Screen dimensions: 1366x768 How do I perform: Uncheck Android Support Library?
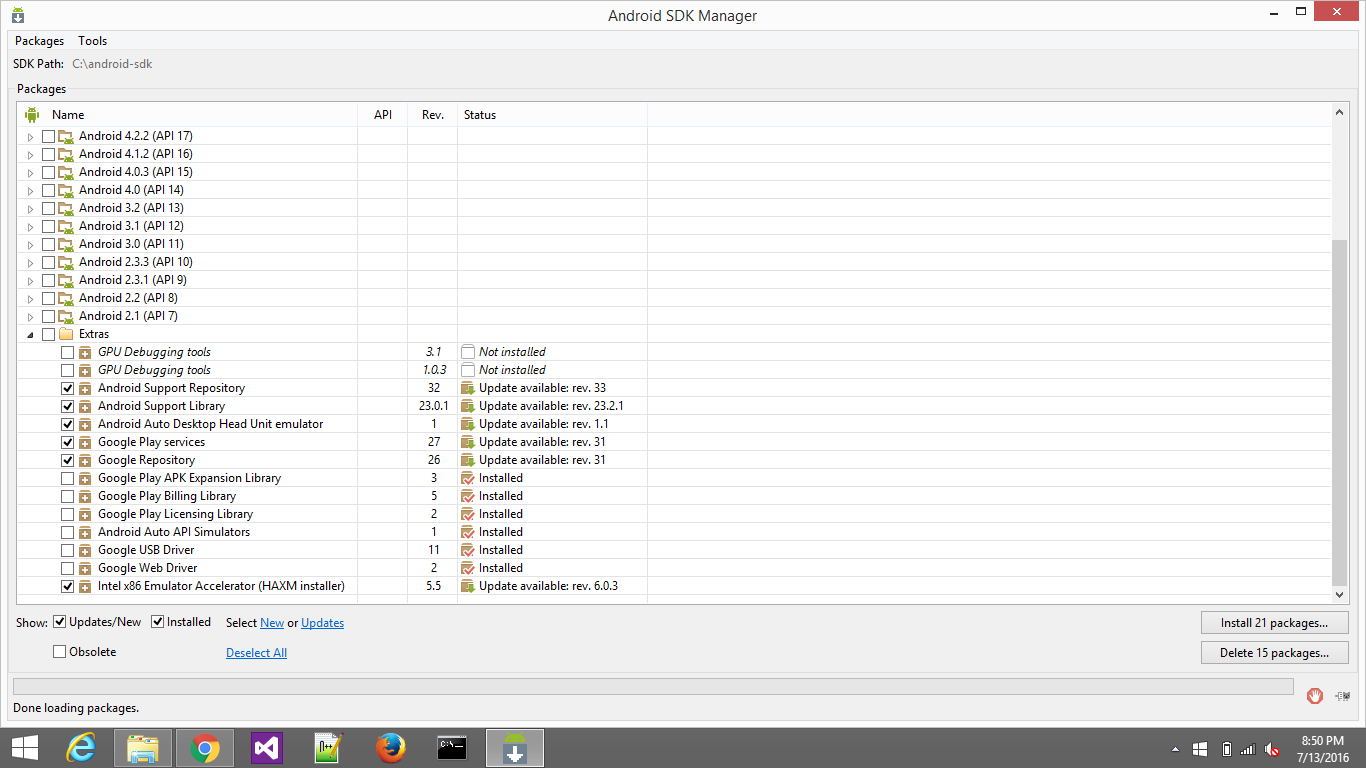[67, 406]
